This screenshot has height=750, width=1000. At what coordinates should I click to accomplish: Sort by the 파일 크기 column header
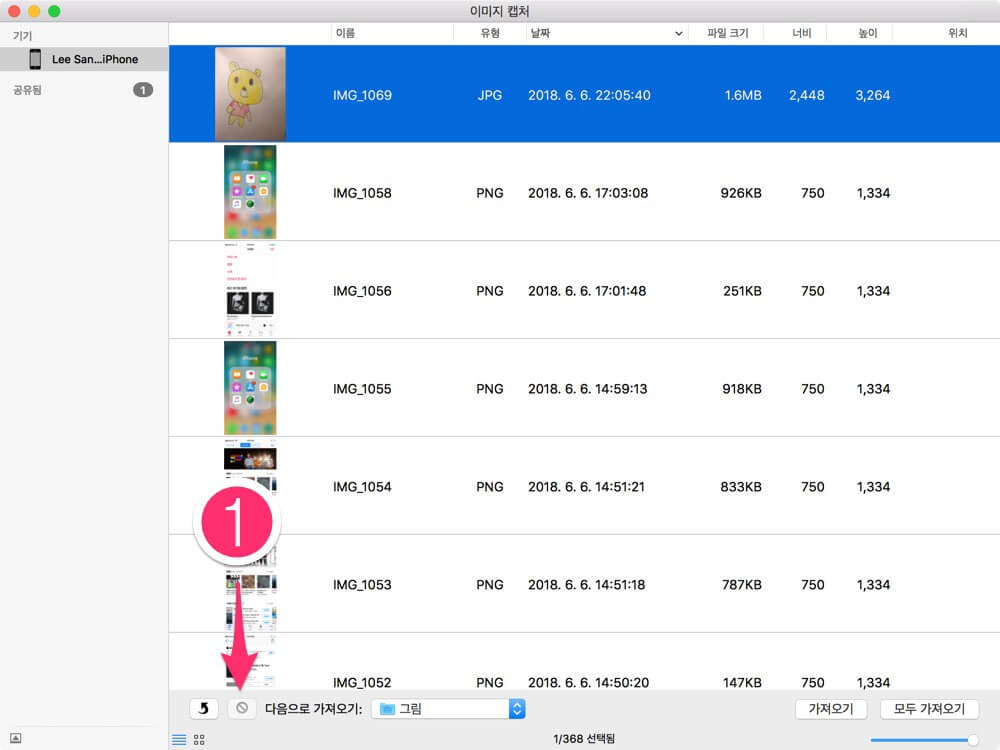(x=728, y=33)
